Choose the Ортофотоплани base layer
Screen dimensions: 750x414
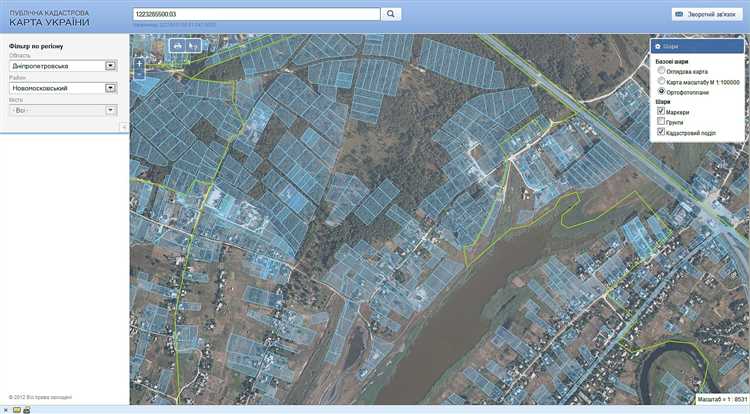662,92
